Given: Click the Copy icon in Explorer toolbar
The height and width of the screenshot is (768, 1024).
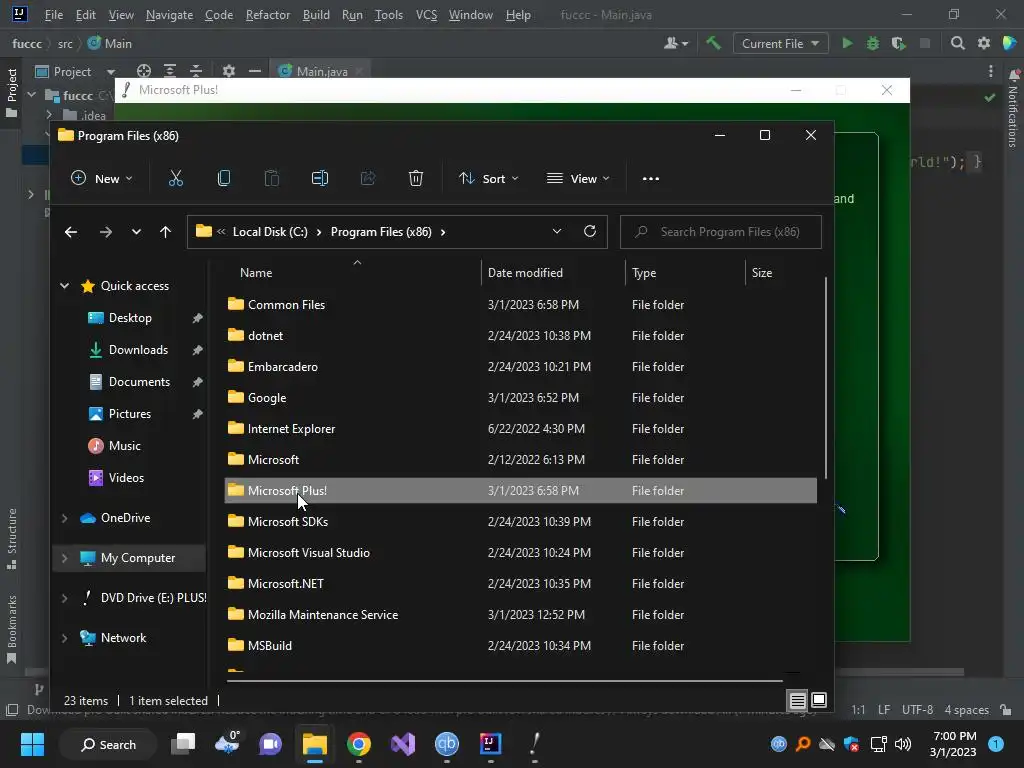Looking at the screenshot, I should tap(223, 178).
